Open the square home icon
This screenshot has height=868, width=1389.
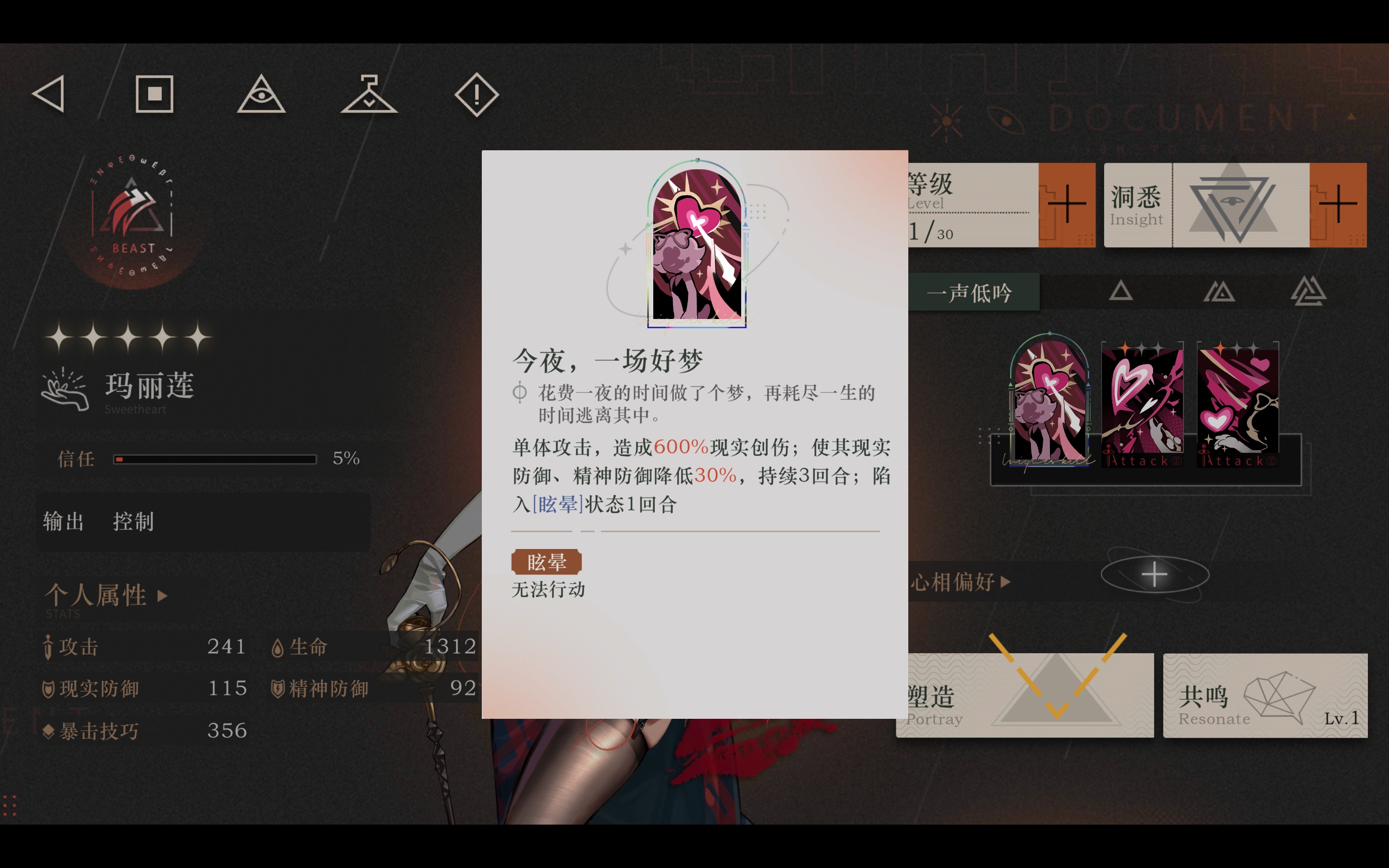[x=155, y=94]
